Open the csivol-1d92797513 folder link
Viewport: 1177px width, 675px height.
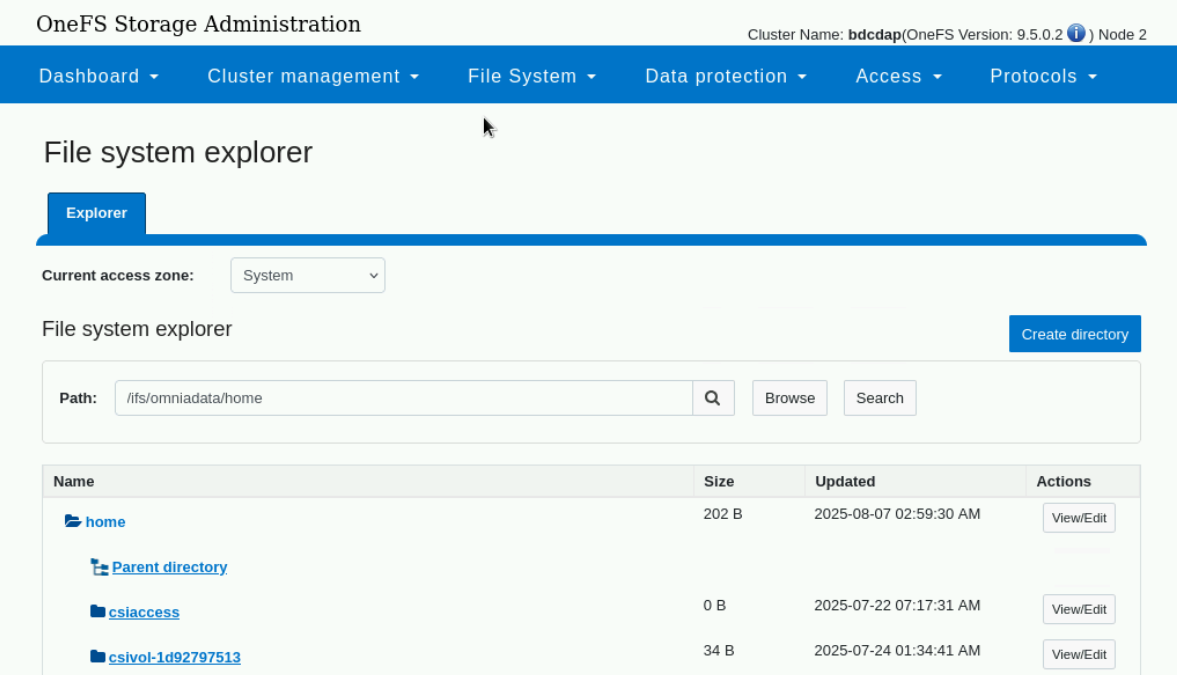pos(175,657)
